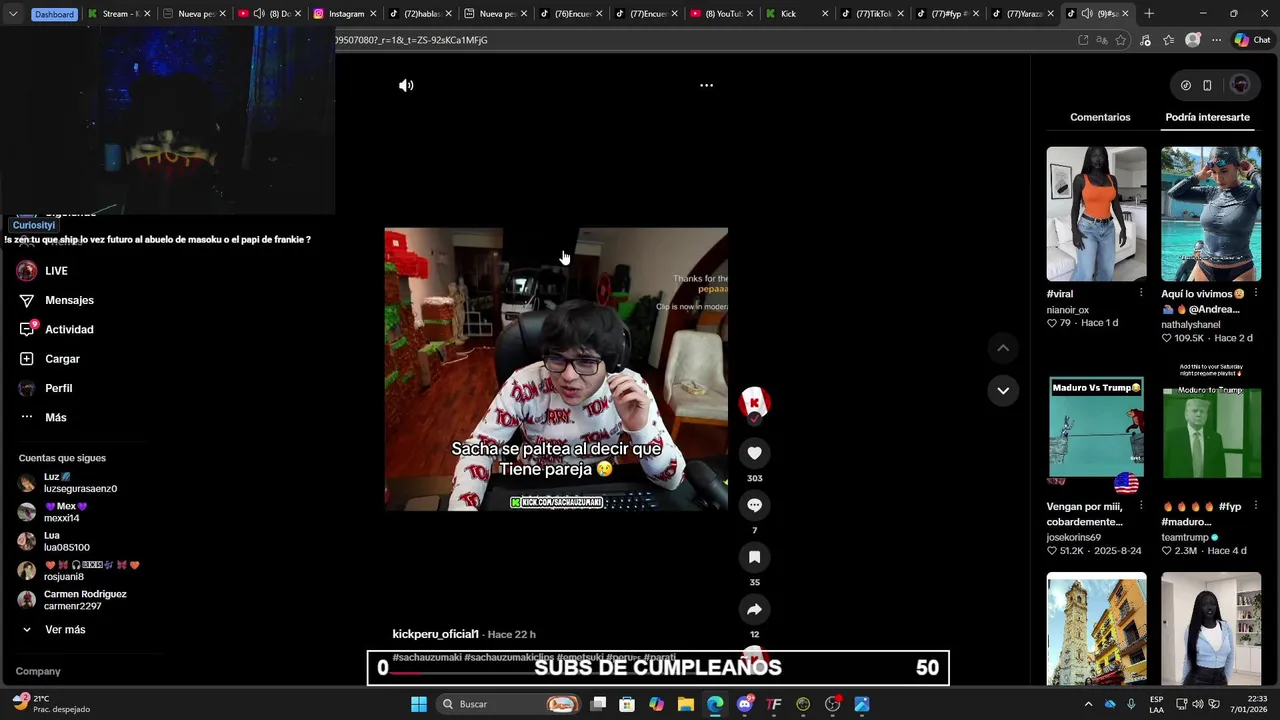Switch to the Kick browser tab
Screen dimensions: 1280x720
point(796,14)
